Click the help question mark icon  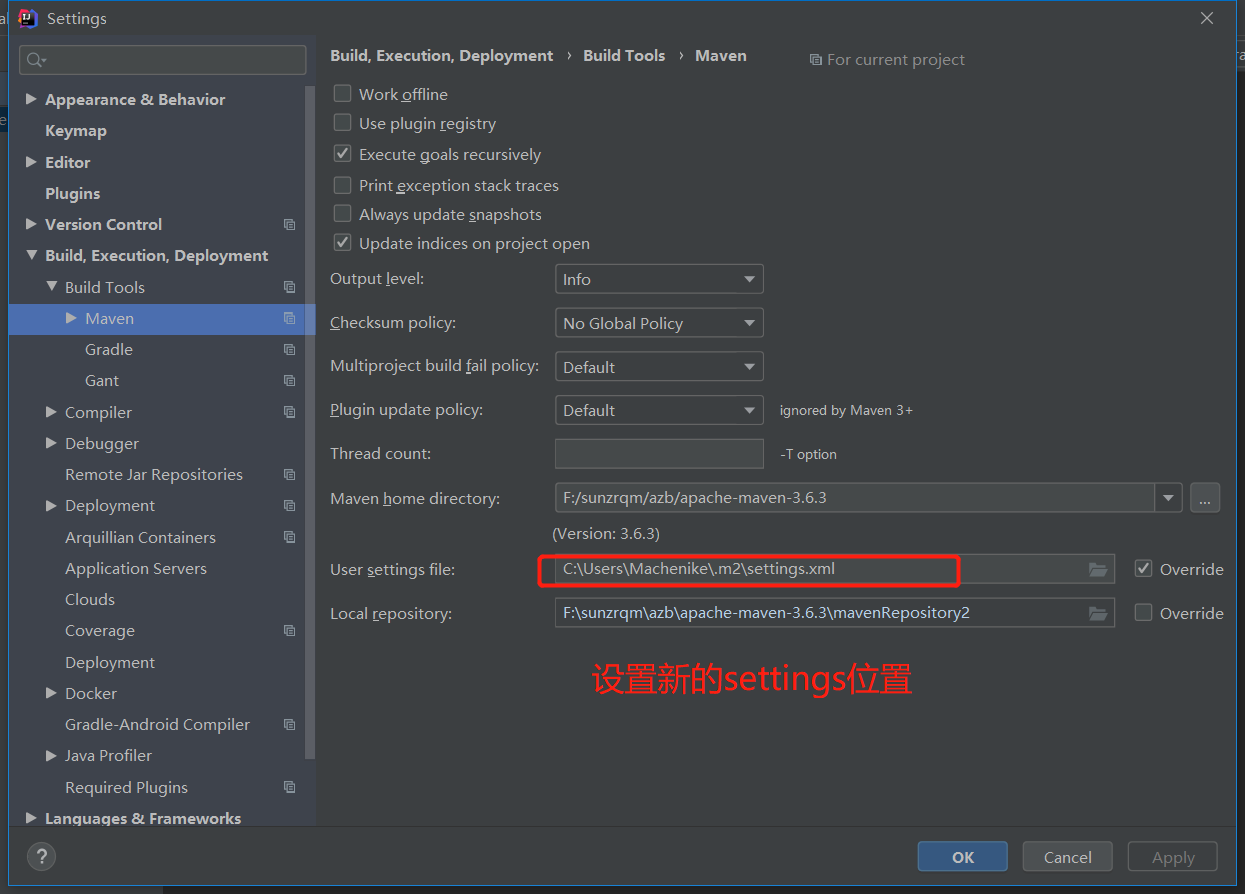pyautogui.click(x=41, y=856)
